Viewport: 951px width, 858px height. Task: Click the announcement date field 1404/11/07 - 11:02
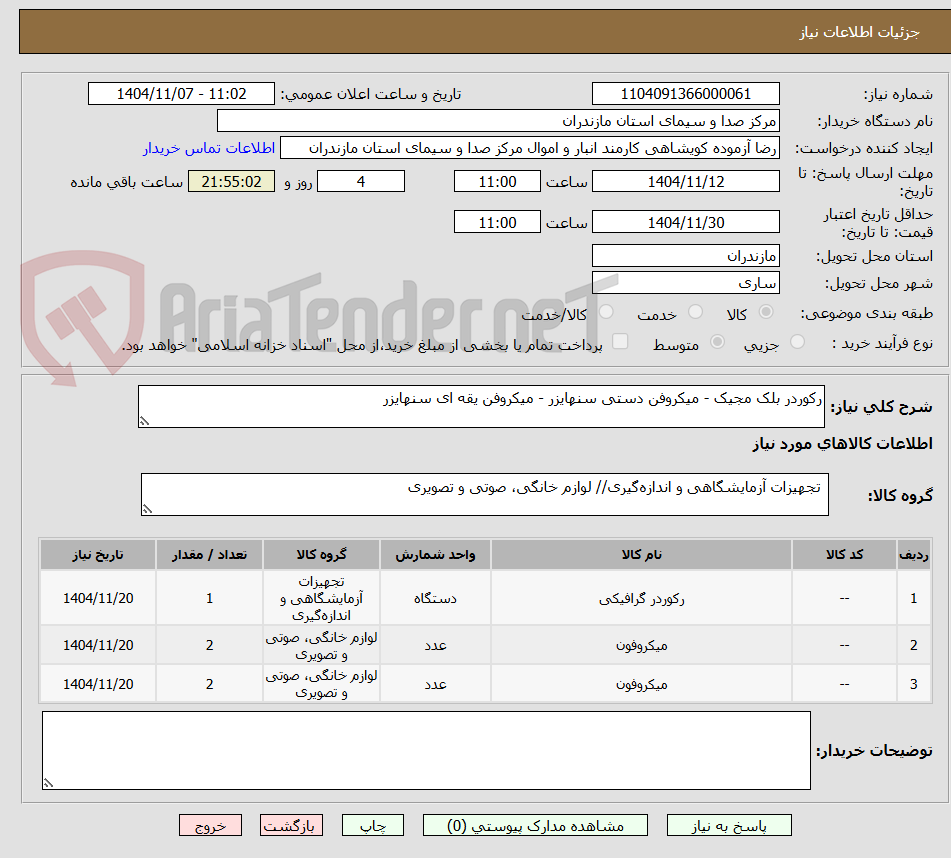coord(181,94)
